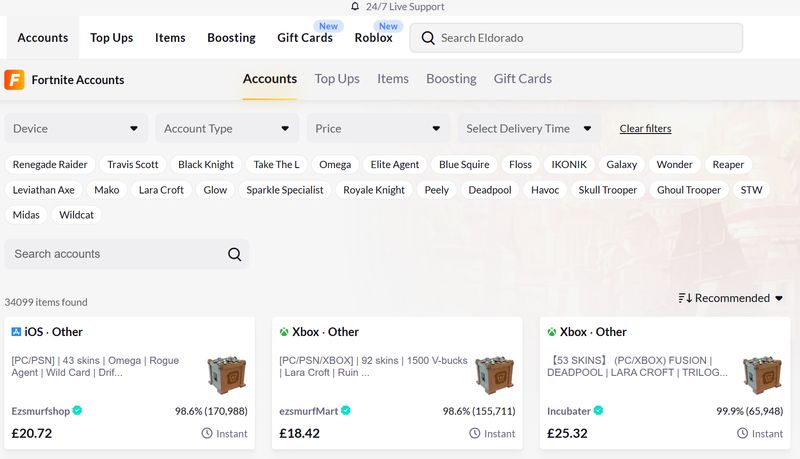Filter by Reaper tag
This screenshot has width=800, height=459.
click(x=728, y=164)
